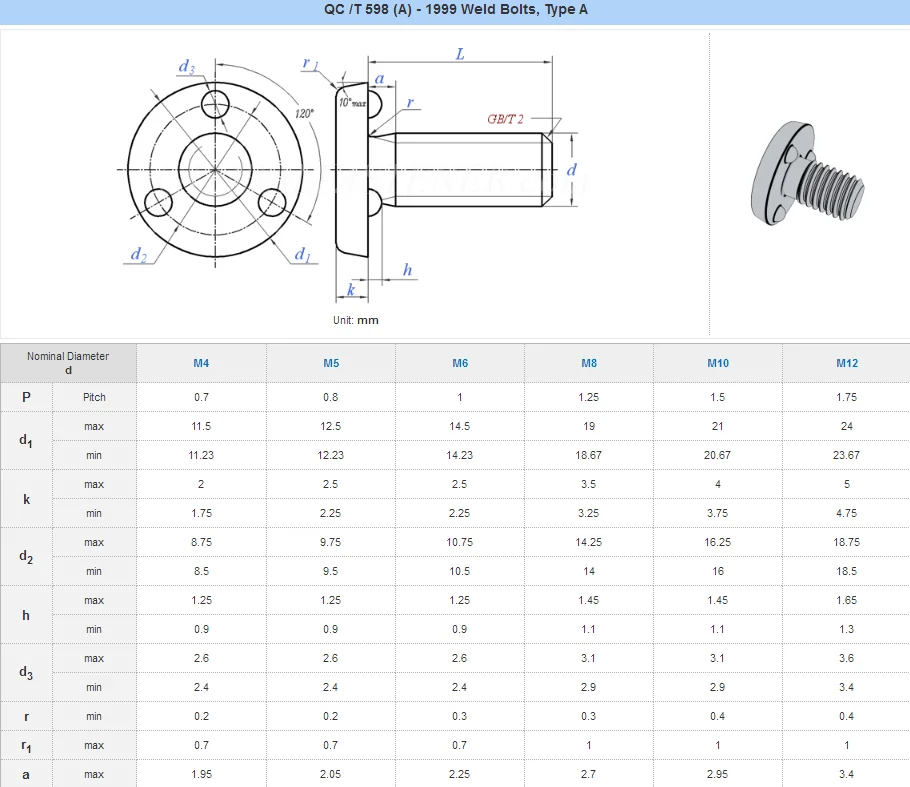Click the M6 d2 max value 10.75

pyautogui.click(x=460, y=543)
